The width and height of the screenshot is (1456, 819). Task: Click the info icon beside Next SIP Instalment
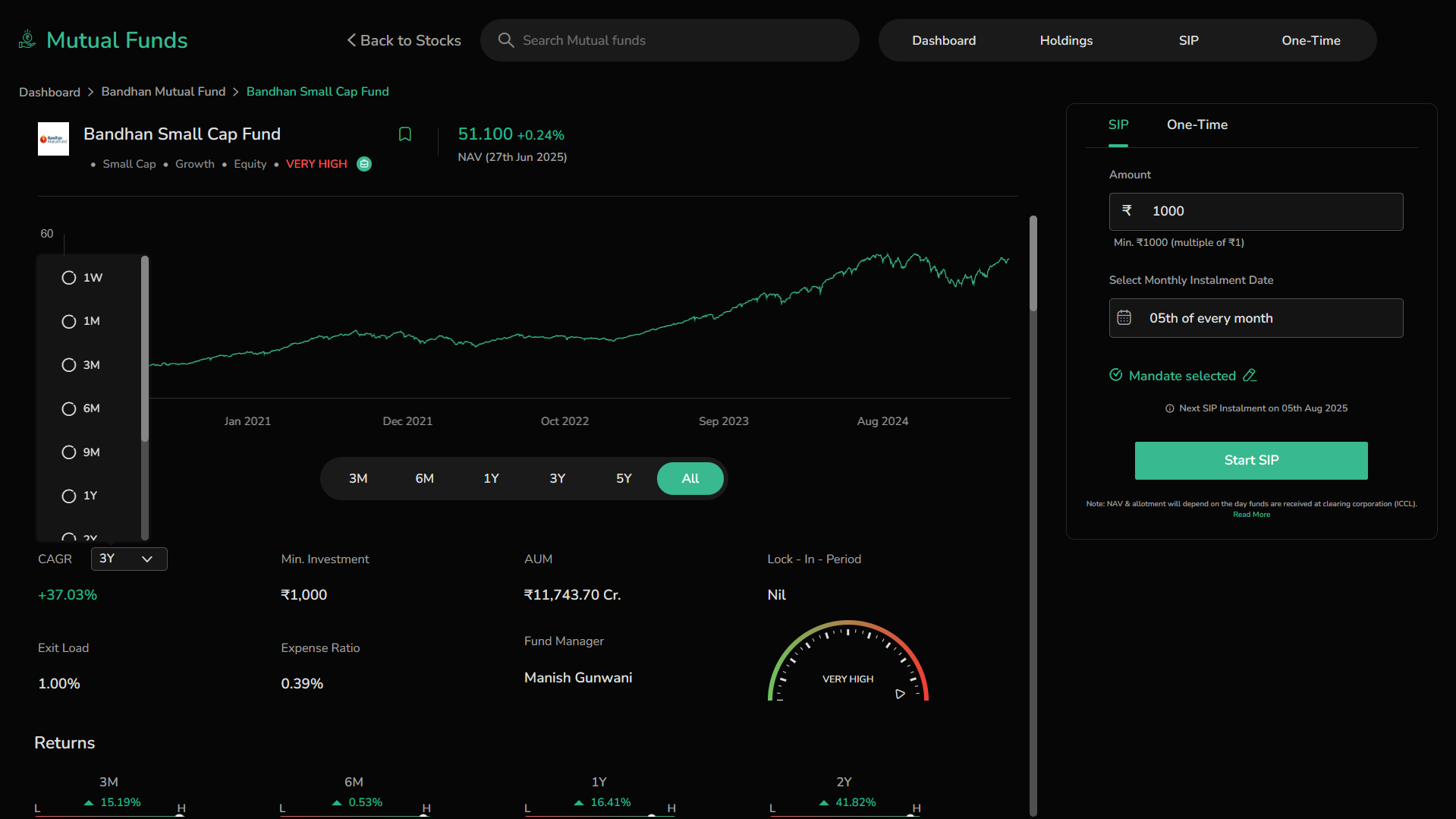pos(1170,408)
